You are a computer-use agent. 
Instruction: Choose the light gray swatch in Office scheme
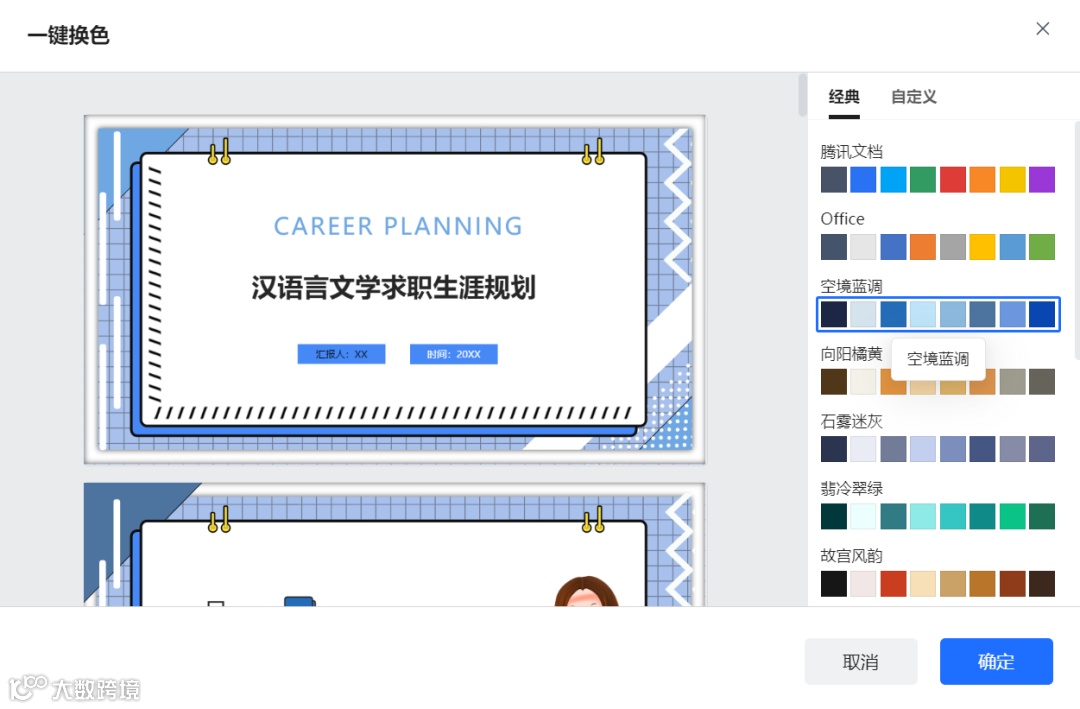[863, 247]
